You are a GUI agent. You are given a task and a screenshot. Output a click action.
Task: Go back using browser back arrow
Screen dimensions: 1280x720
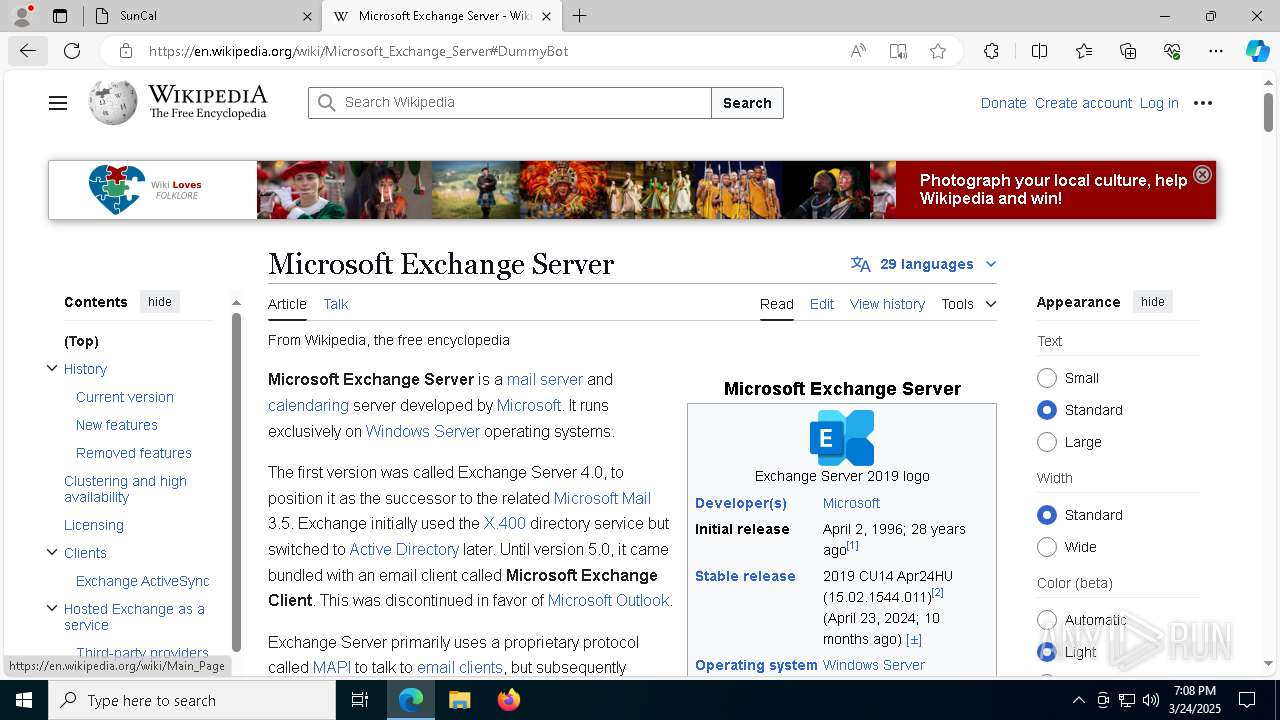(27, 51)
